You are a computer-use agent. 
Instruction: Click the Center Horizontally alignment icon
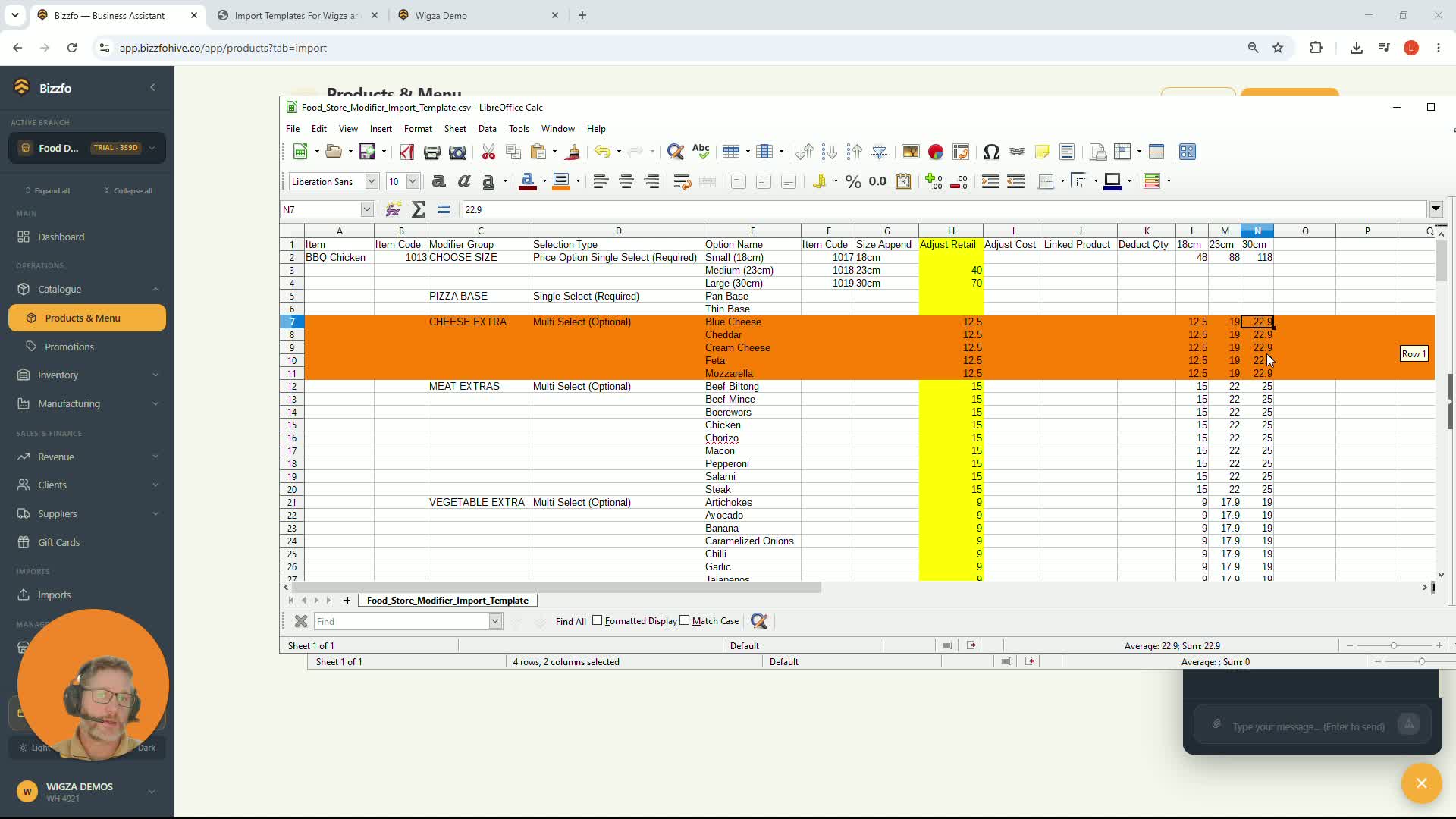[x=626, y=181]
